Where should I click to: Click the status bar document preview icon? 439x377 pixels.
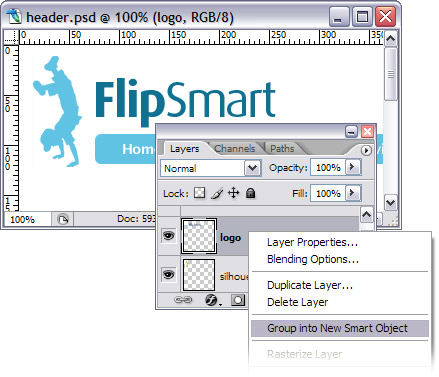coord(62,219)
